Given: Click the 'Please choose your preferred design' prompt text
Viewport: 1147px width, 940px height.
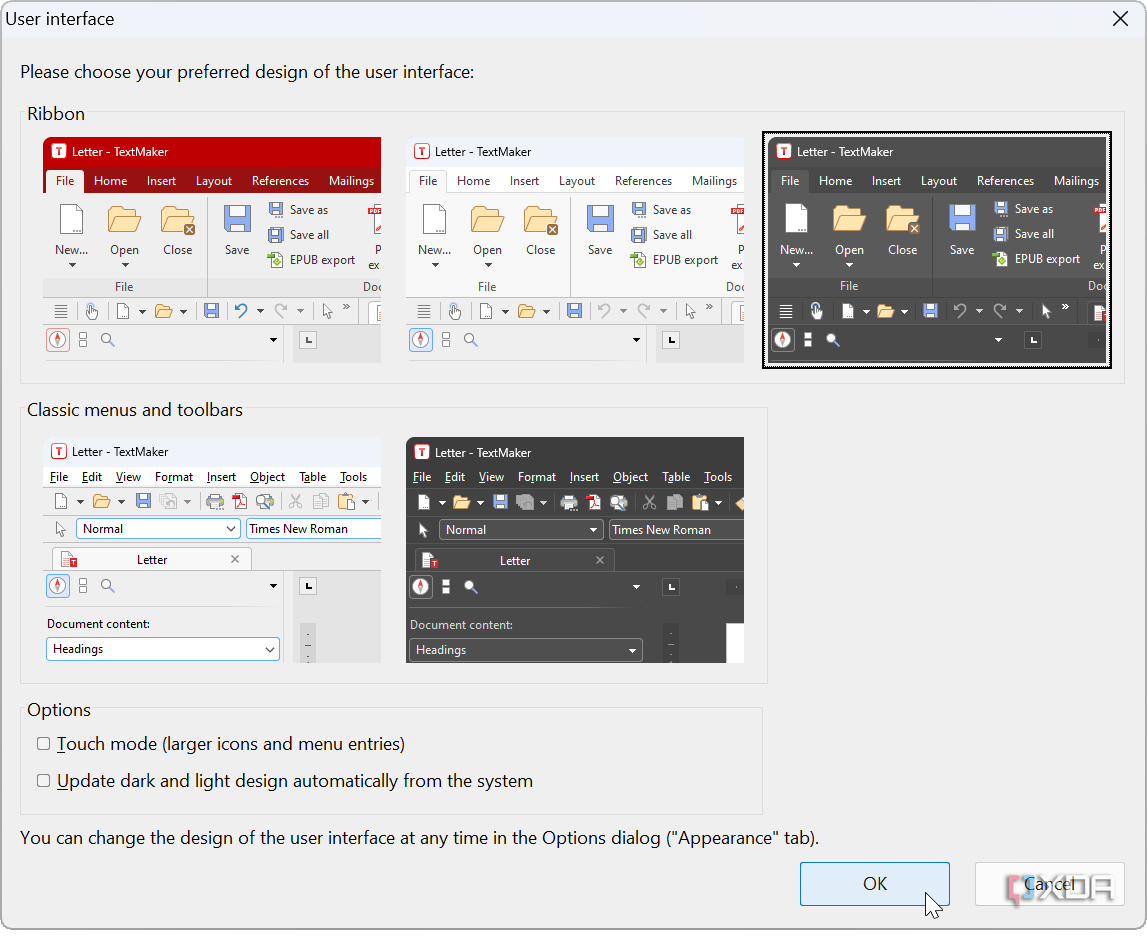Looking at the screenshot, I should click(x=247, y=72).
